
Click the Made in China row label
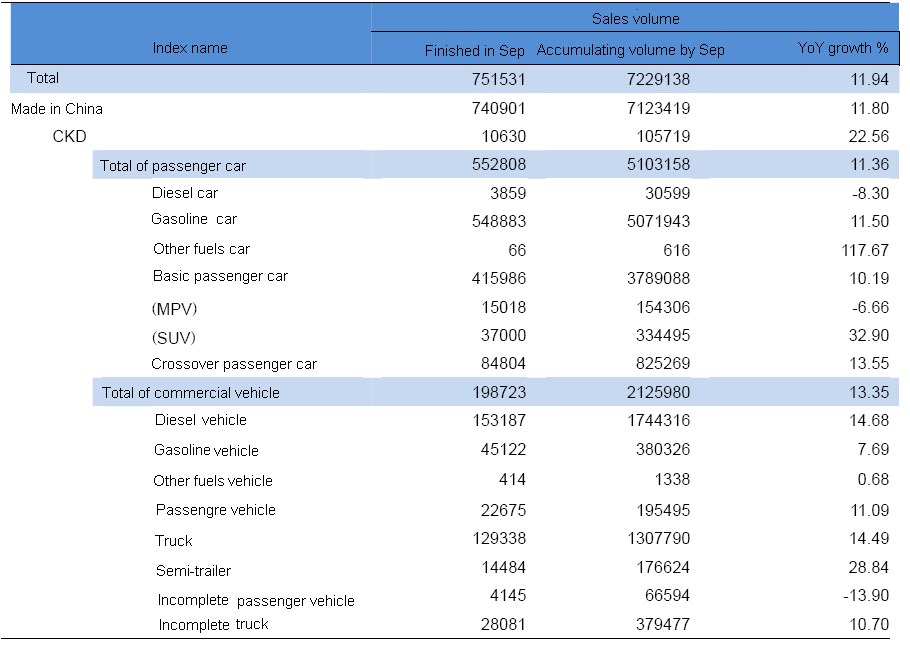coord(57,108)
